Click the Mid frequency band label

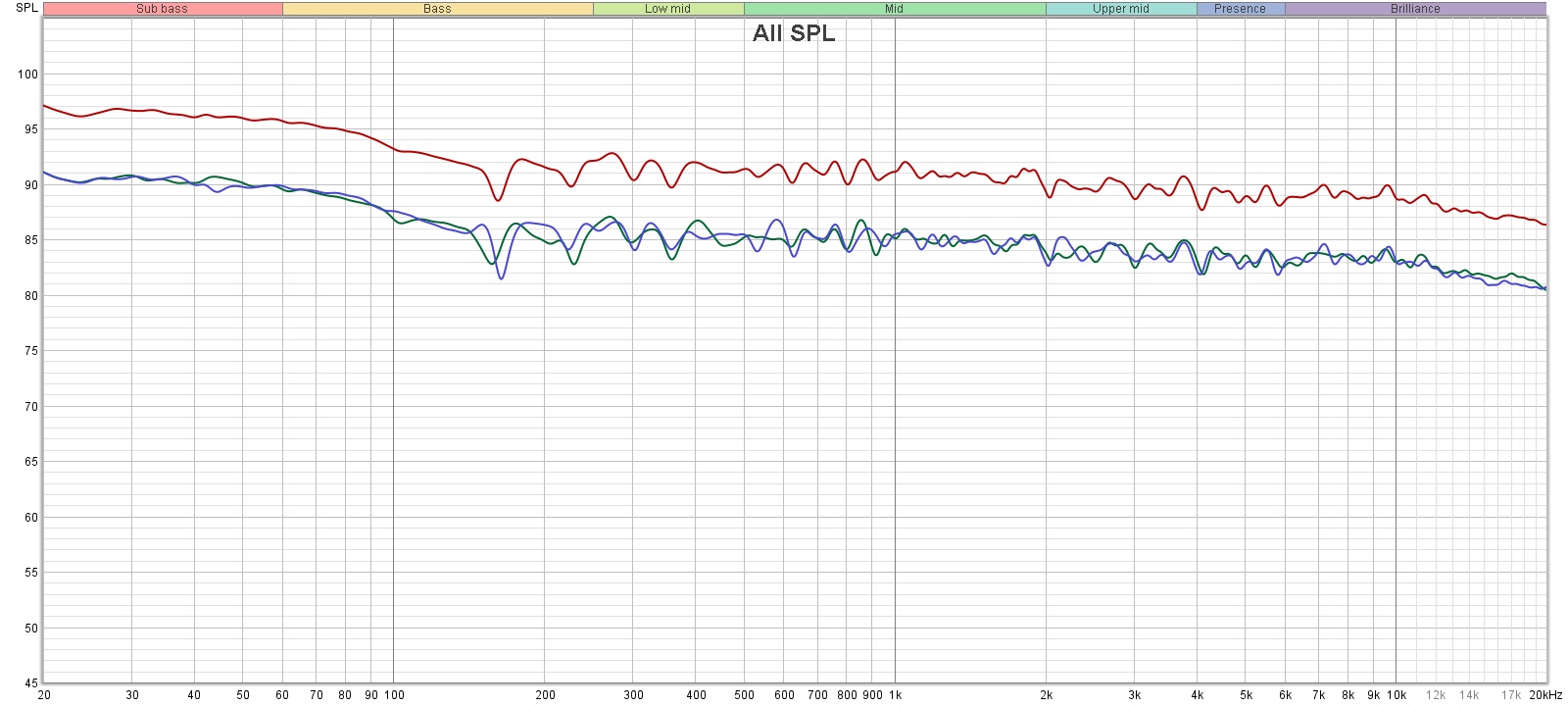(894, 9)
